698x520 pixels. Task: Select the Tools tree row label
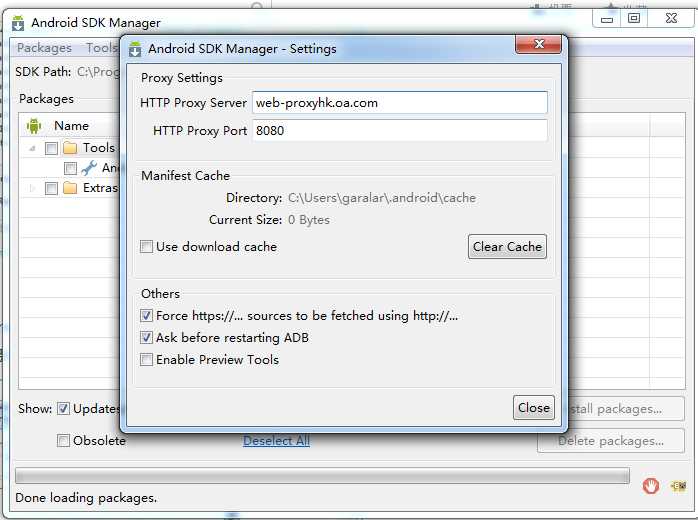tap(99, 148)
